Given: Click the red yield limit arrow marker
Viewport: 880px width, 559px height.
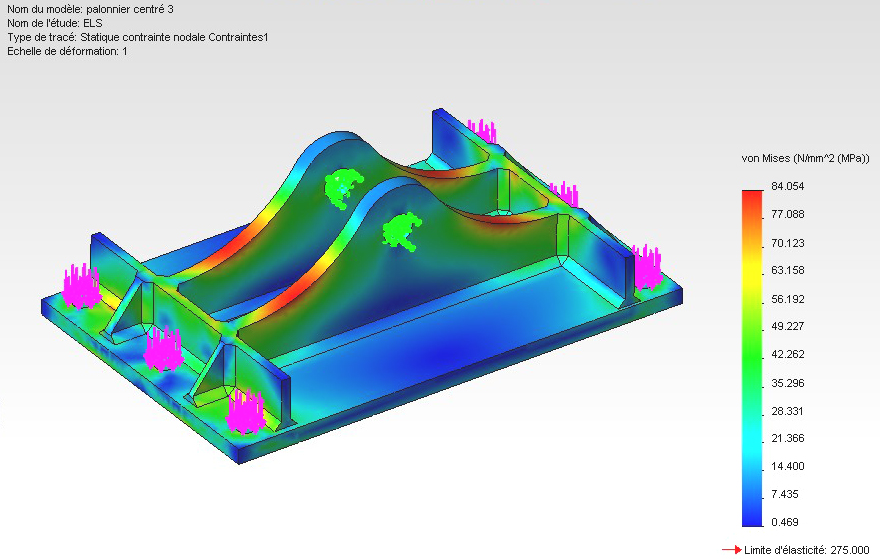Looking at the screenshot, I should [x=731, y=550].
